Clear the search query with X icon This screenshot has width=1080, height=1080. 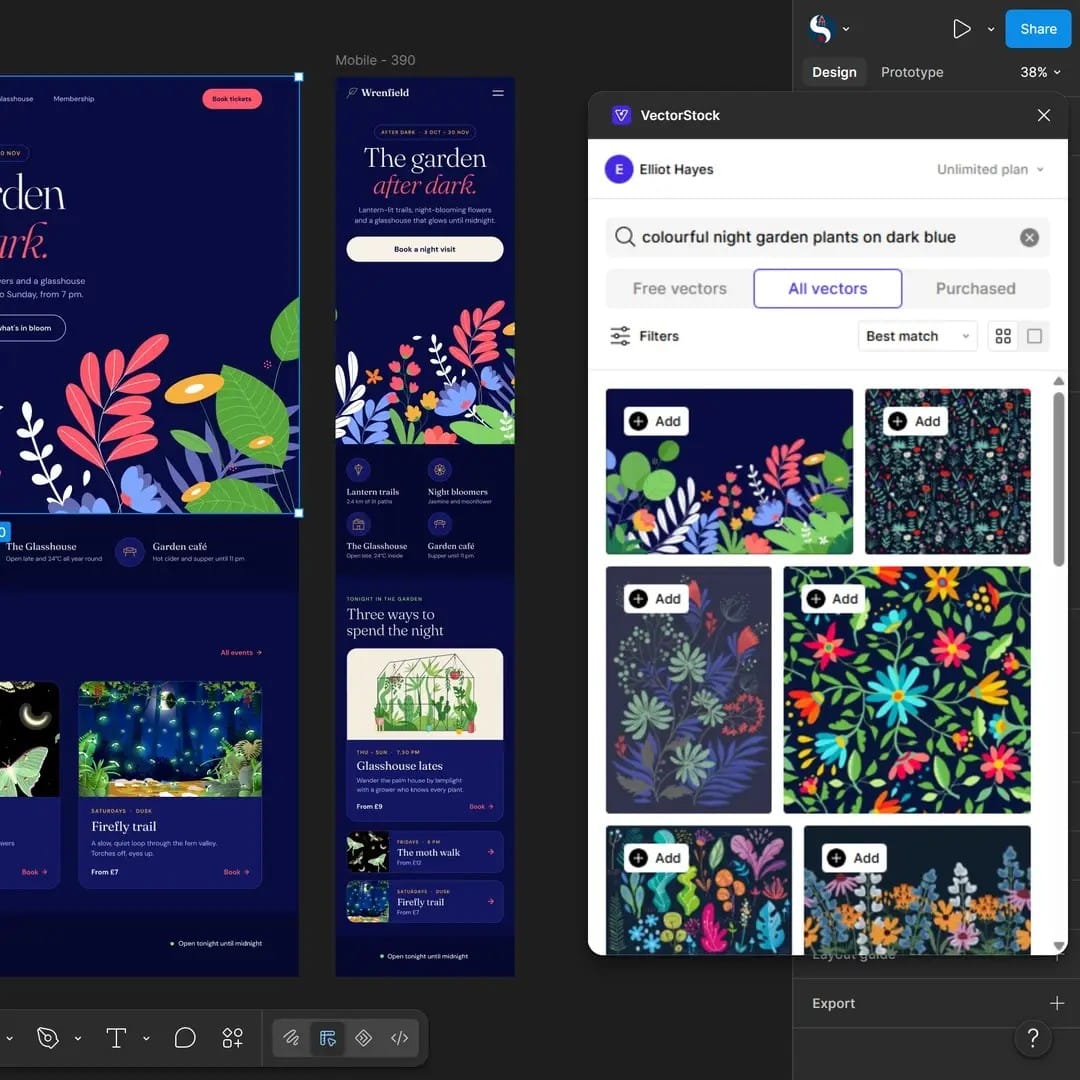1029,237
